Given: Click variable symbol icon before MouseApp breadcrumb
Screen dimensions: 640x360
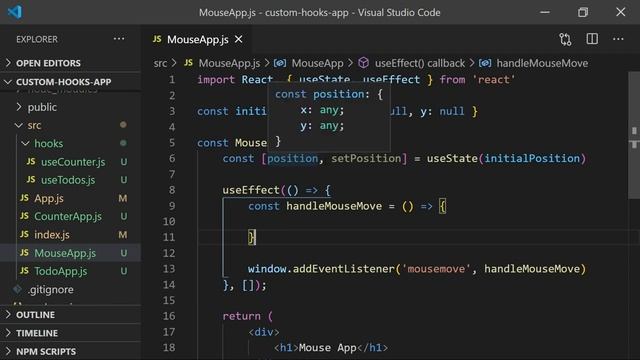Looking at the screenshot, I should click(x=280, y=63).
